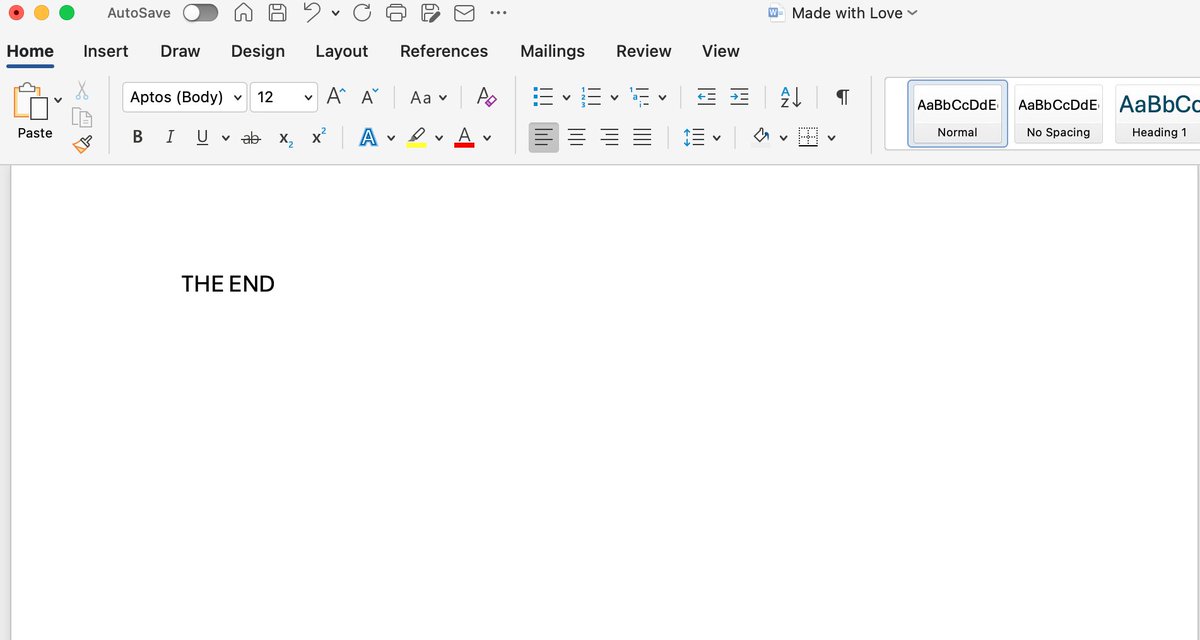Toggle paragraph marks display
The height and width of the screenshot is (640, 1200).
point(842,97)
